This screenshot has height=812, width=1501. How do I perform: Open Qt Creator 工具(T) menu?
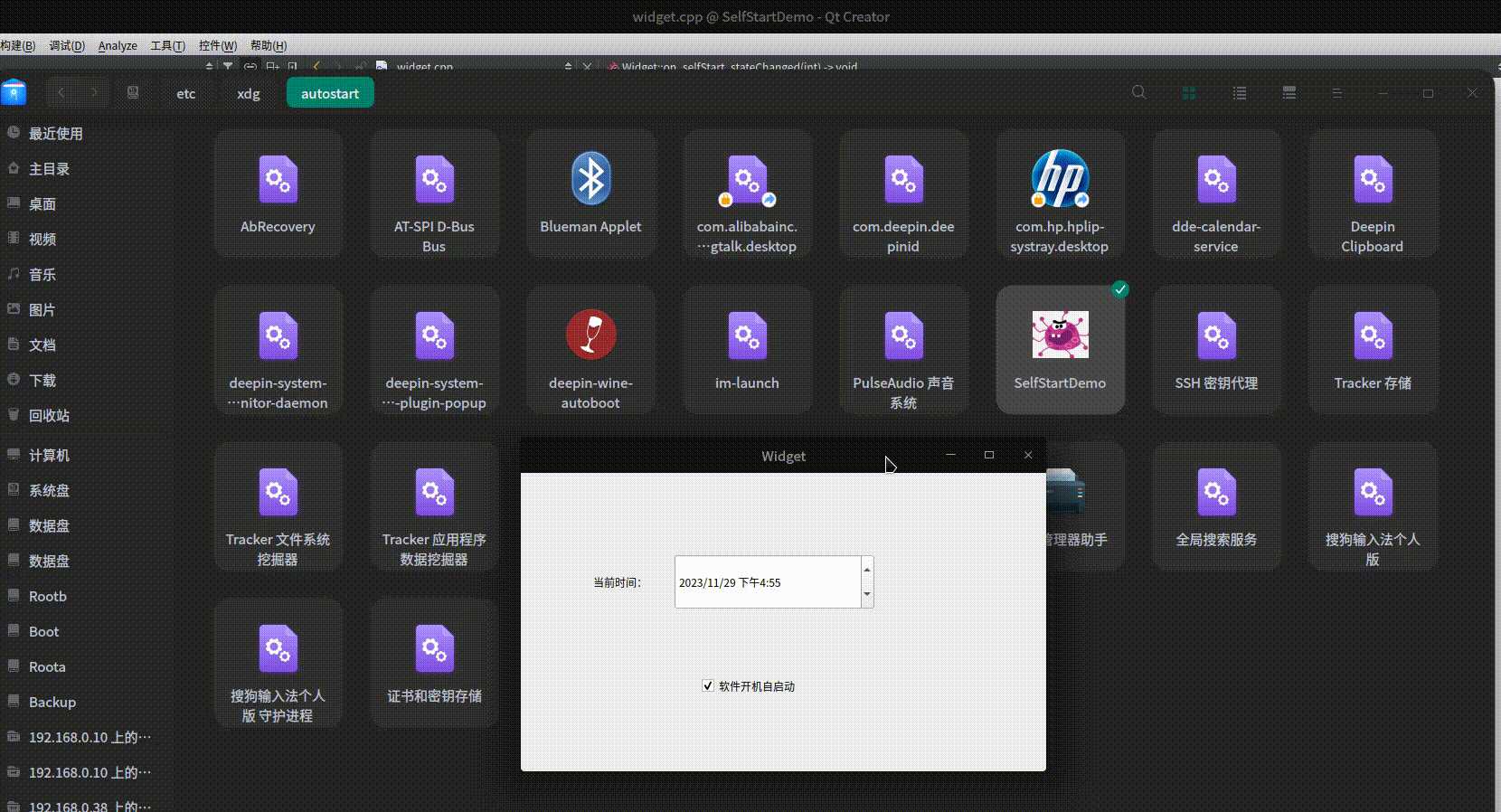click(x=167, y=45)
